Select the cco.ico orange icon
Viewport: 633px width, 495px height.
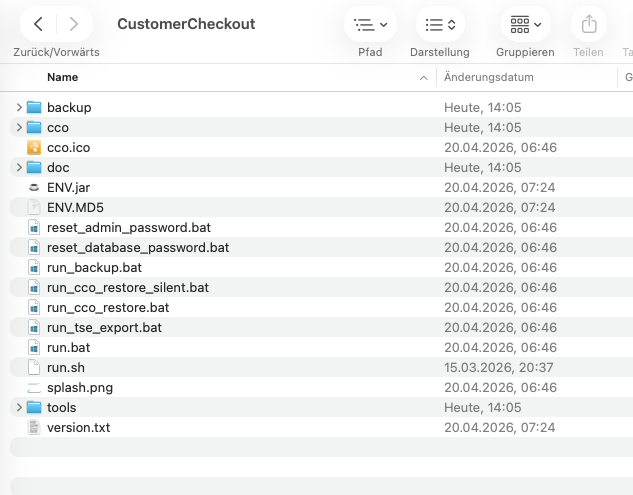coord(34,147)
